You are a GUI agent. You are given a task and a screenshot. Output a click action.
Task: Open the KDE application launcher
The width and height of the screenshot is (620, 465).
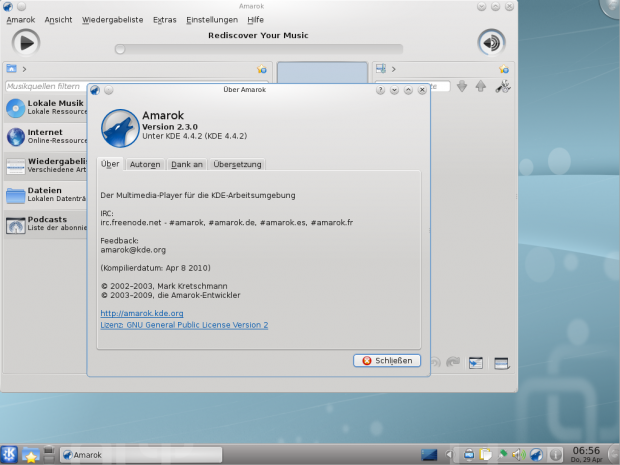pos(9,454)
